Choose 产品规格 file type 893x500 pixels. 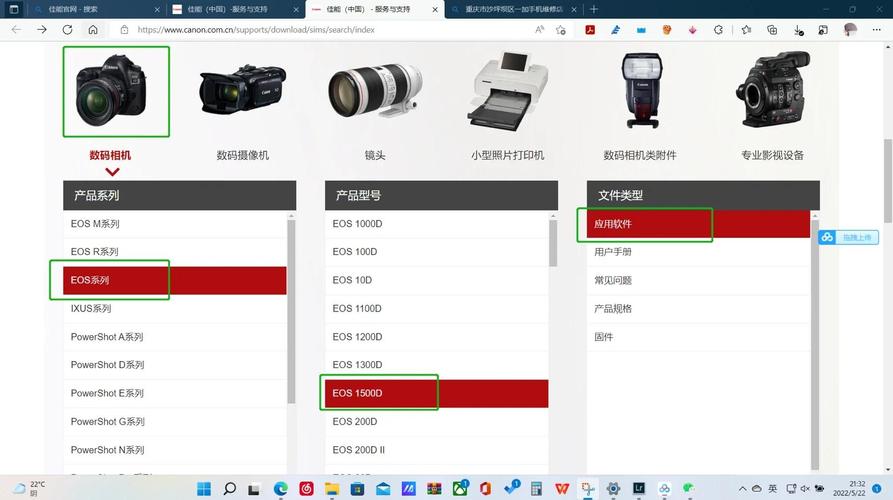coord(699,309)
